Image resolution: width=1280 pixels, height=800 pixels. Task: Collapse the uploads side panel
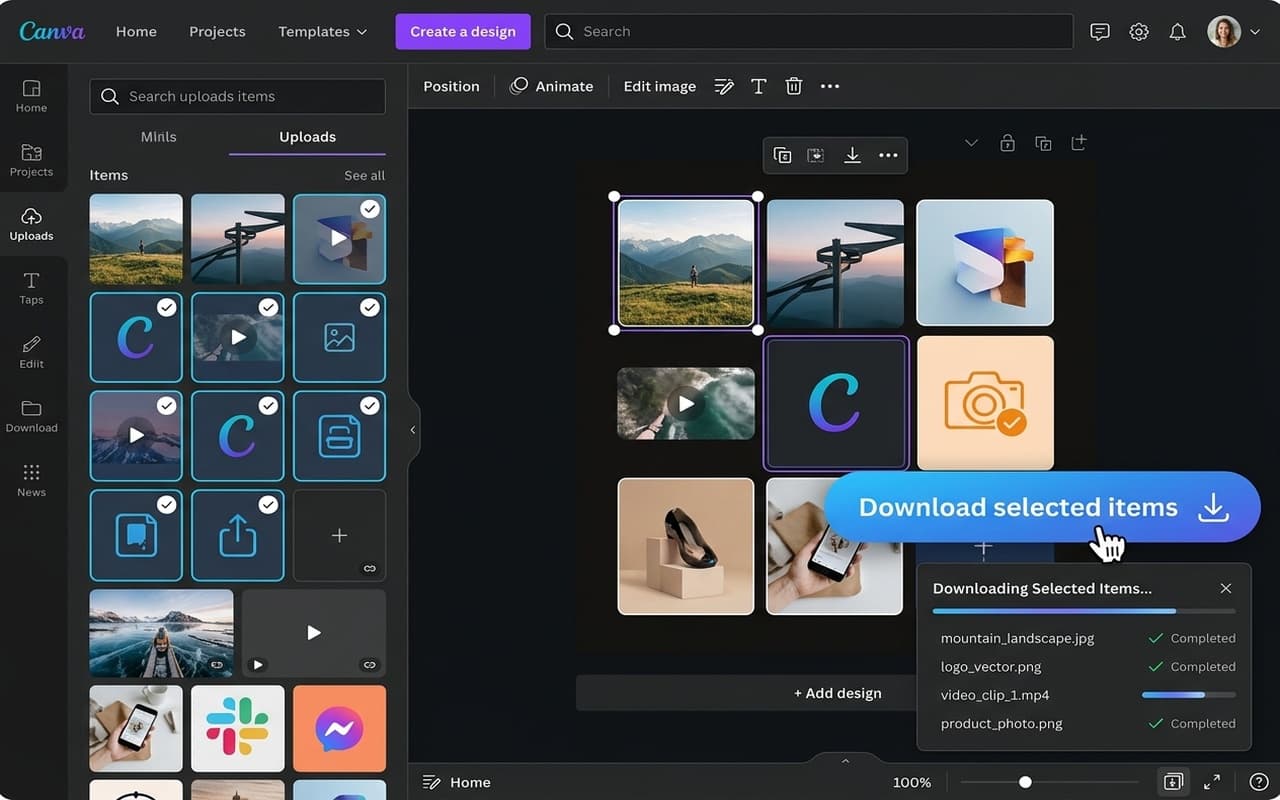(x=413, y=430)
